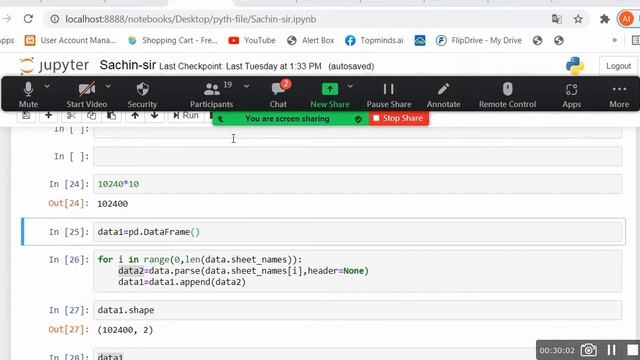Click Stop Share button
The height and width of the screenshot is (360, 640).
click(x=399, y=118)
